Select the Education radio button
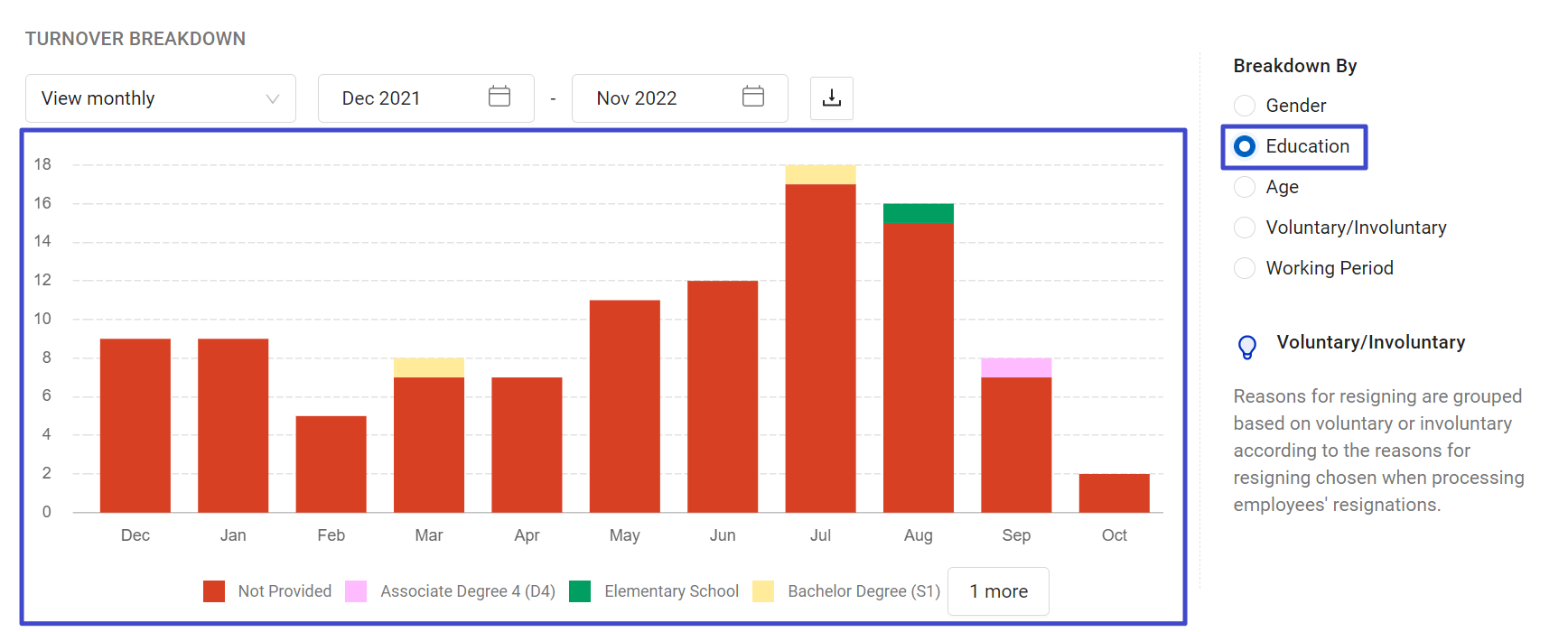The width and height of the screenshot is (1568, 632). 1245,146
